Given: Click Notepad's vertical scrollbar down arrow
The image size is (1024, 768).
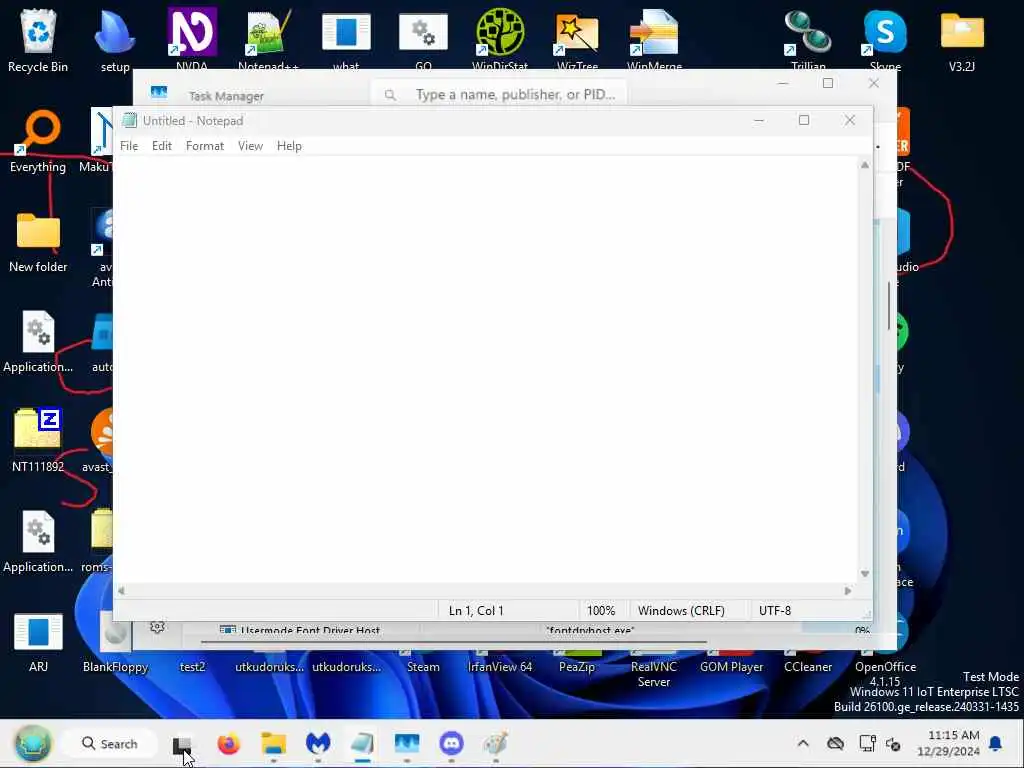Looking at the screenshot, I should [865, 574].
